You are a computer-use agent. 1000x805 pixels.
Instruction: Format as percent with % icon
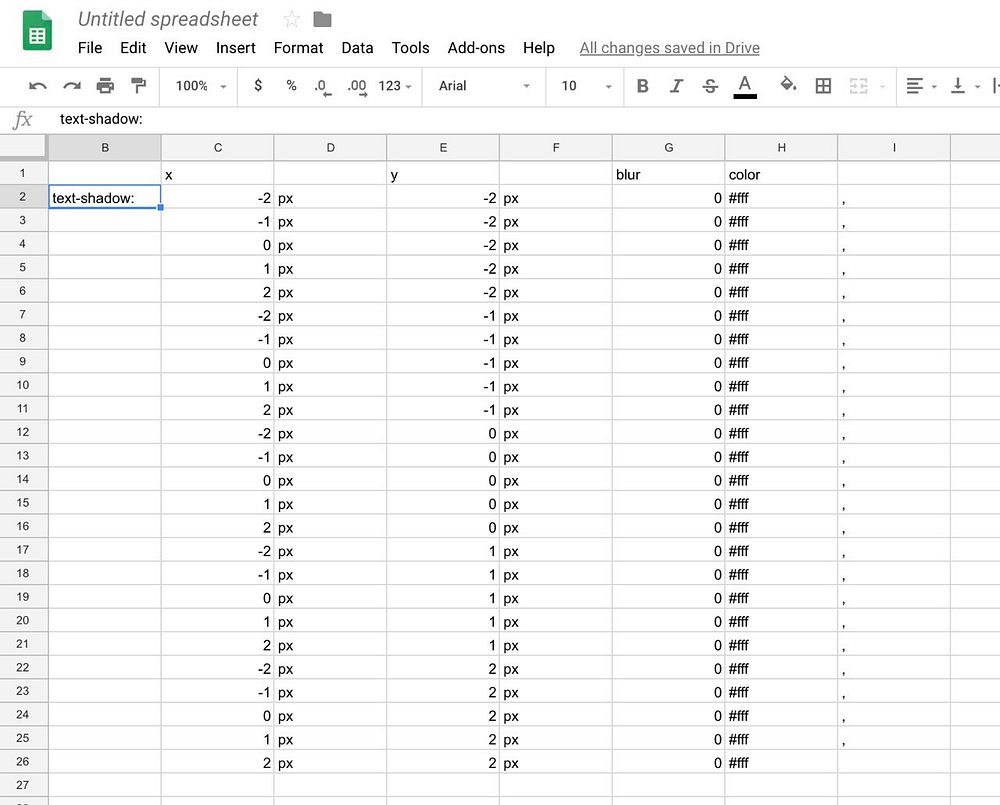[x=291, y=85]
